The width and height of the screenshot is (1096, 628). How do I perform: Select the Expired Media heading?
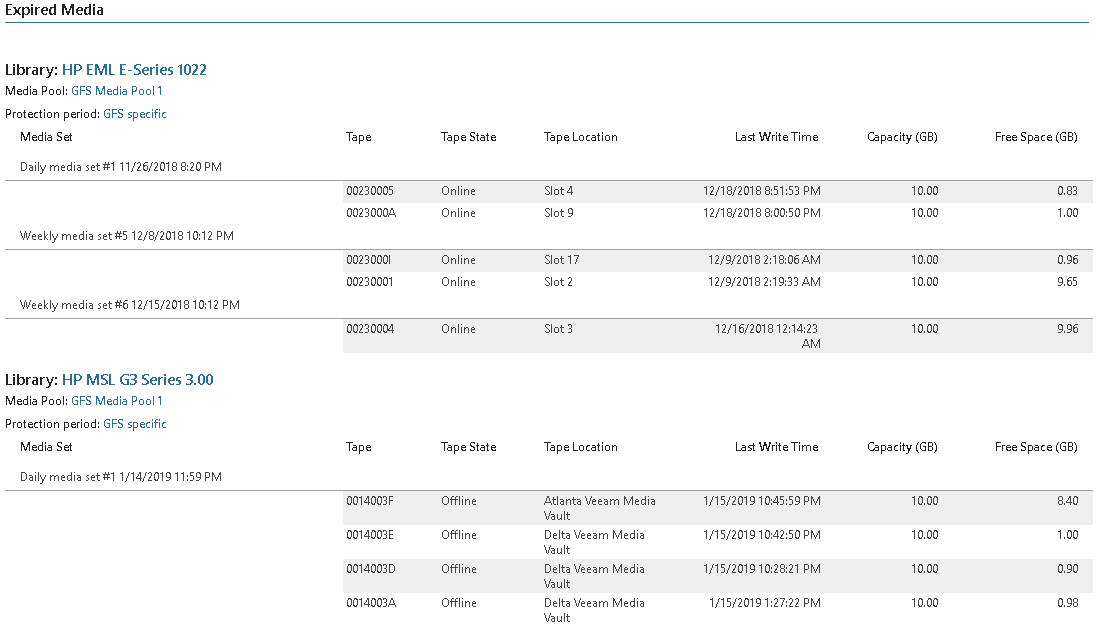pyautogui.click(x=55, y=10)
